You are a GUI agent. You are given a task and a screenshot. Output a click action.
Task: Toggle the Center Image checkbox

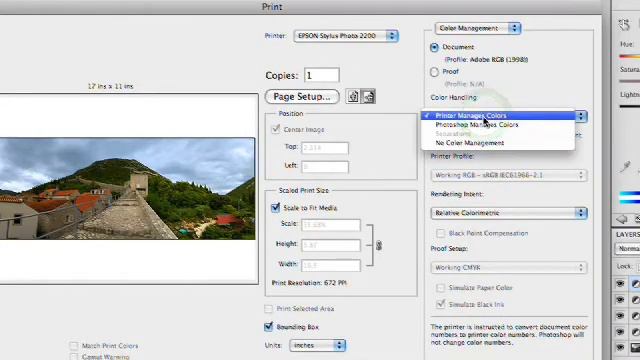276,129
